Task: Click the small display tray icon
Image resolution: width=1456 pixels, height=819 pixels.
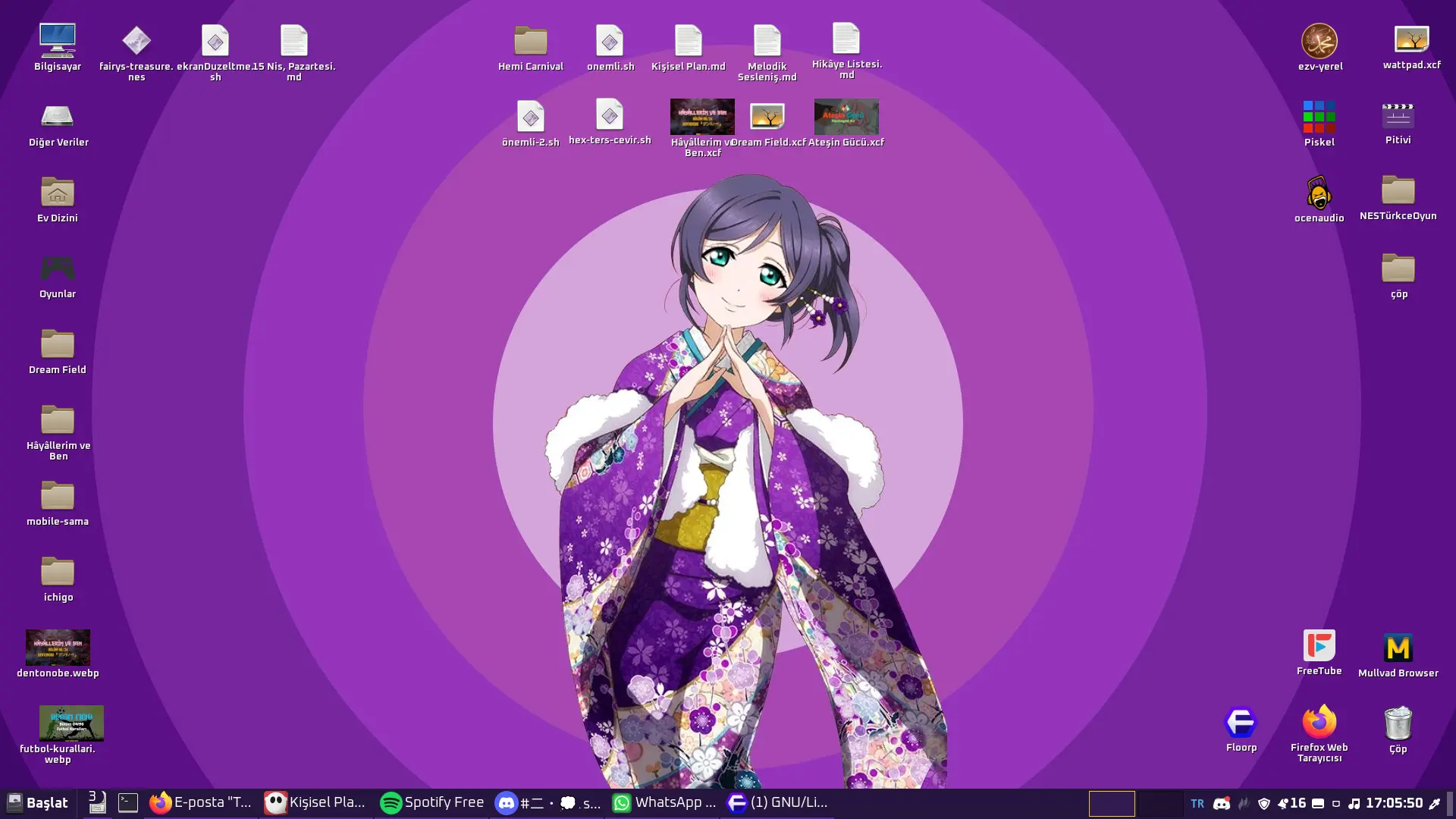Action: coord(1336,804)
